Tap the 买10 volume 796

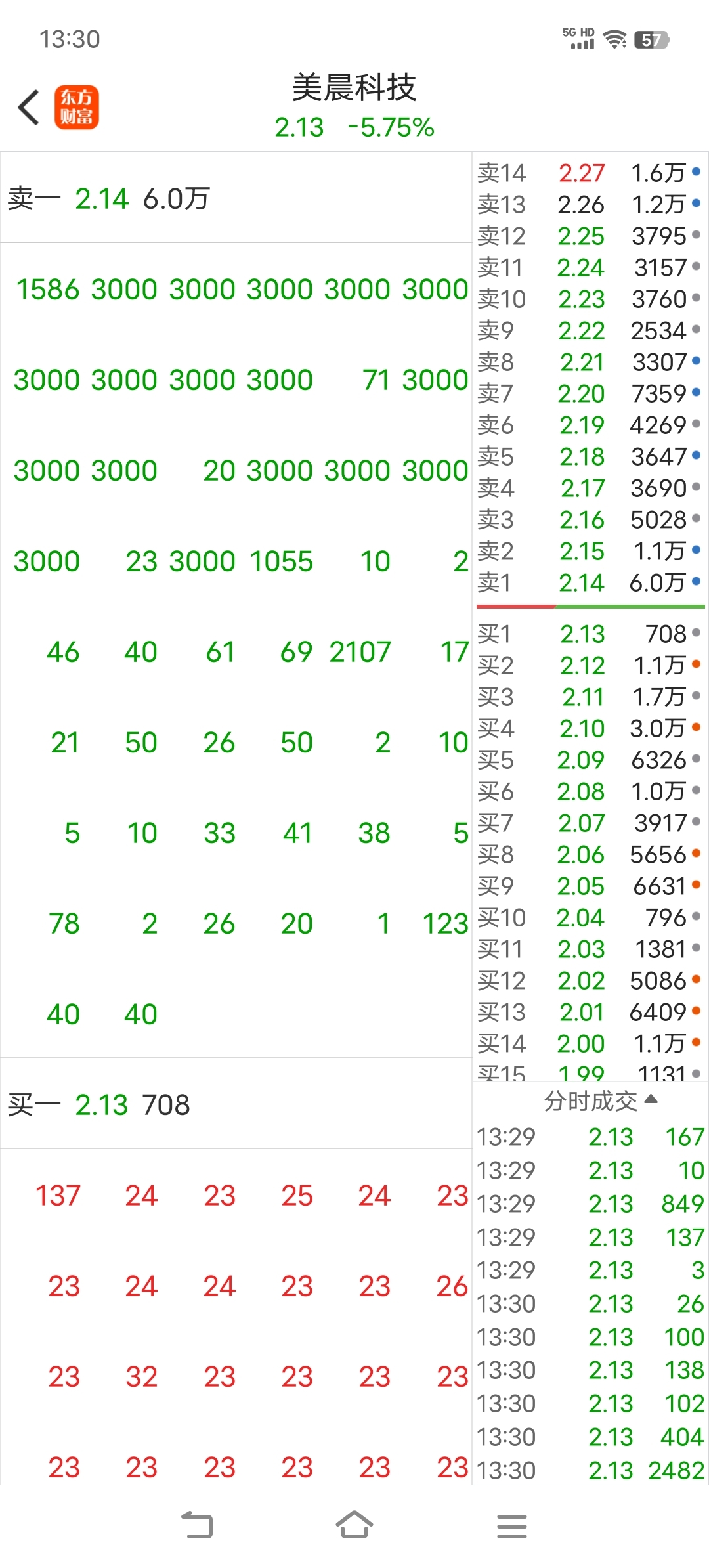click(666, 918)
